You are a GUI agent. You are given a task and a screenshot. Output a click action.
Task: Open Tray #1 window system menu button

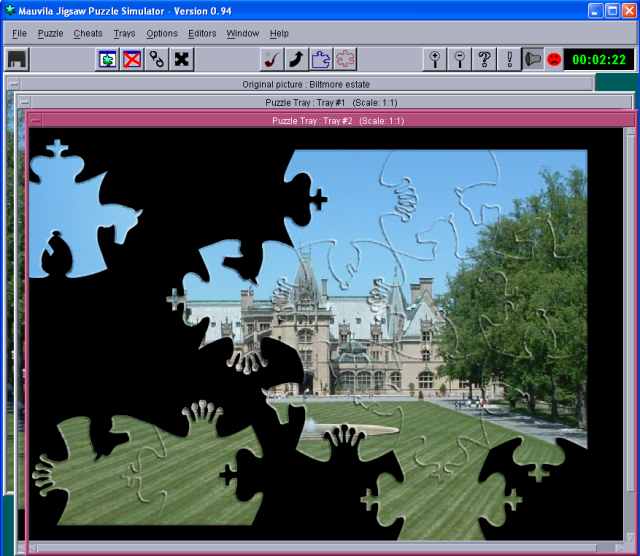[24, 102]
